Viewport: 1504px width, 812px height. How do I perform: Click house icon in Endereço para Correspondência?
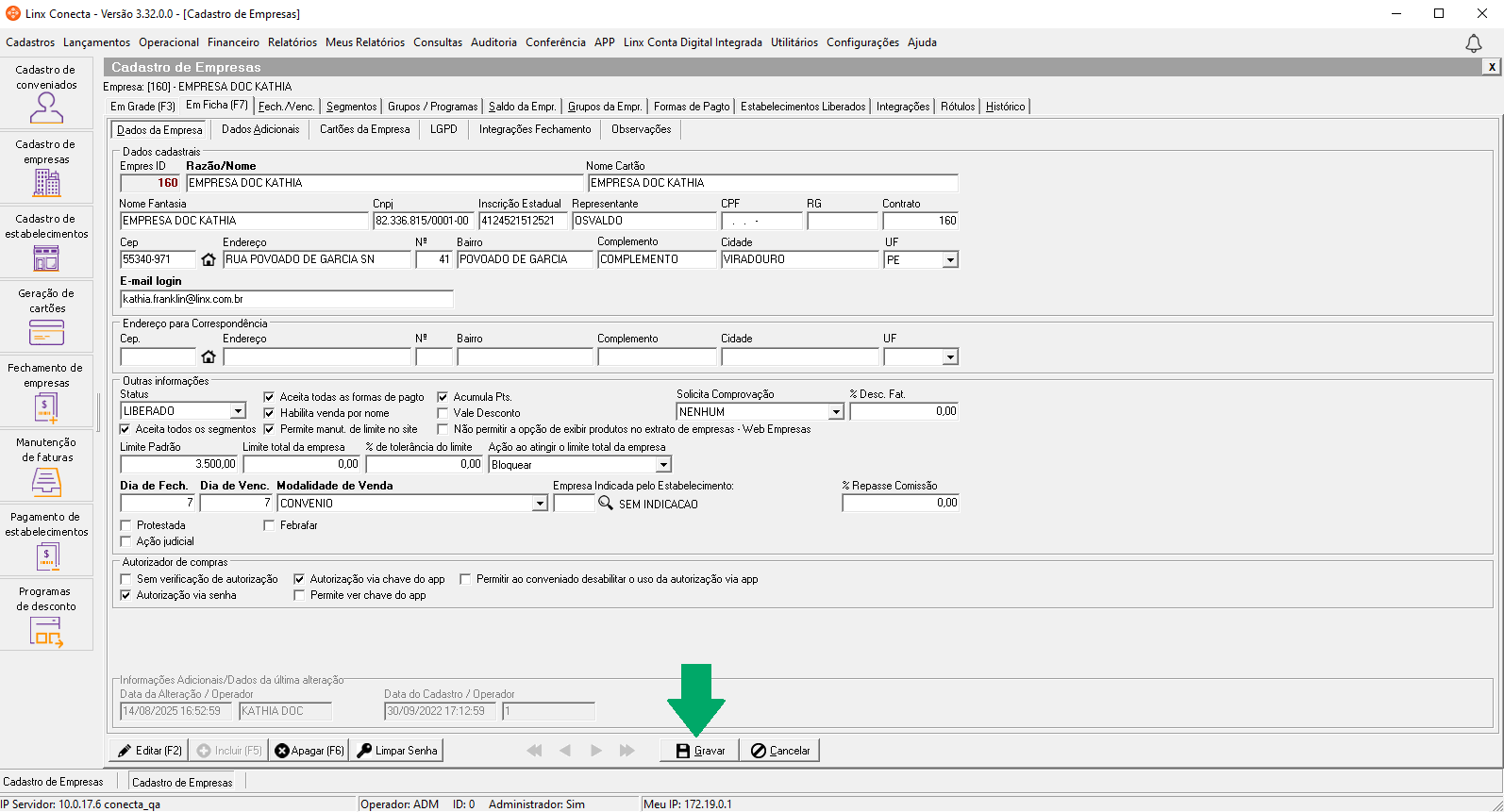pos(209,356)
